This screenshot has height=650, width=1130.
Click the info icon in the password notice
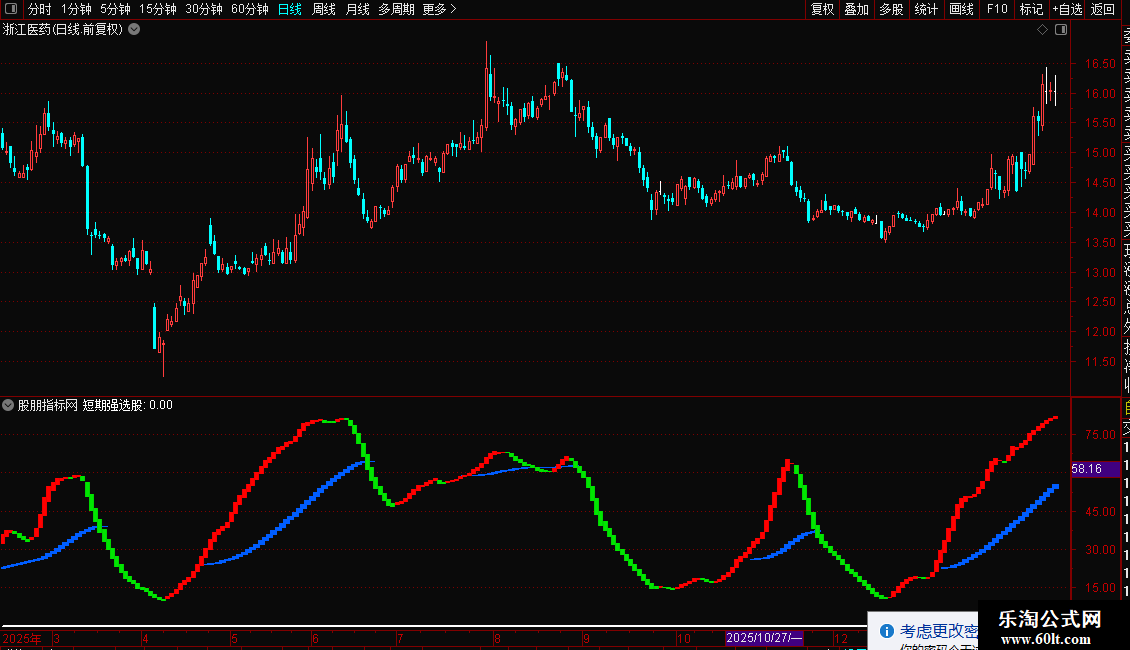pyautogui.click(x=887, y=631)
